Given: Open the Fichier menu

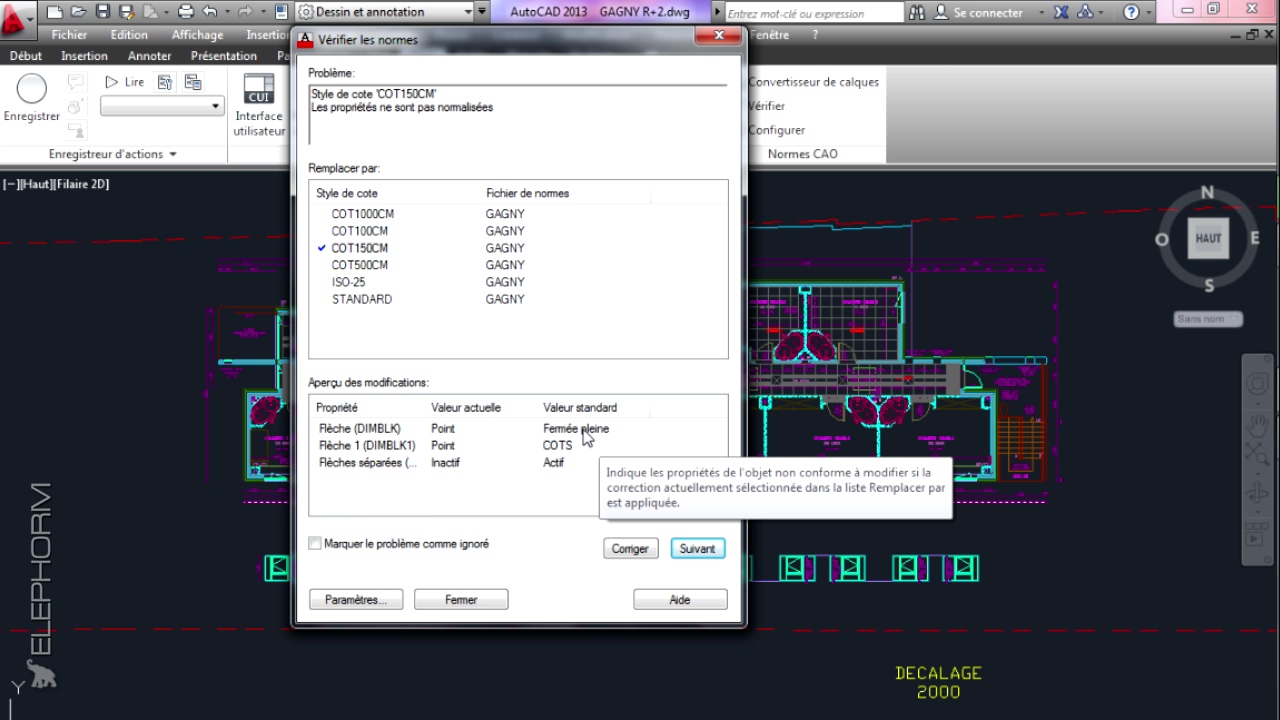Looking at the screenshot, I should coord(69,35).
